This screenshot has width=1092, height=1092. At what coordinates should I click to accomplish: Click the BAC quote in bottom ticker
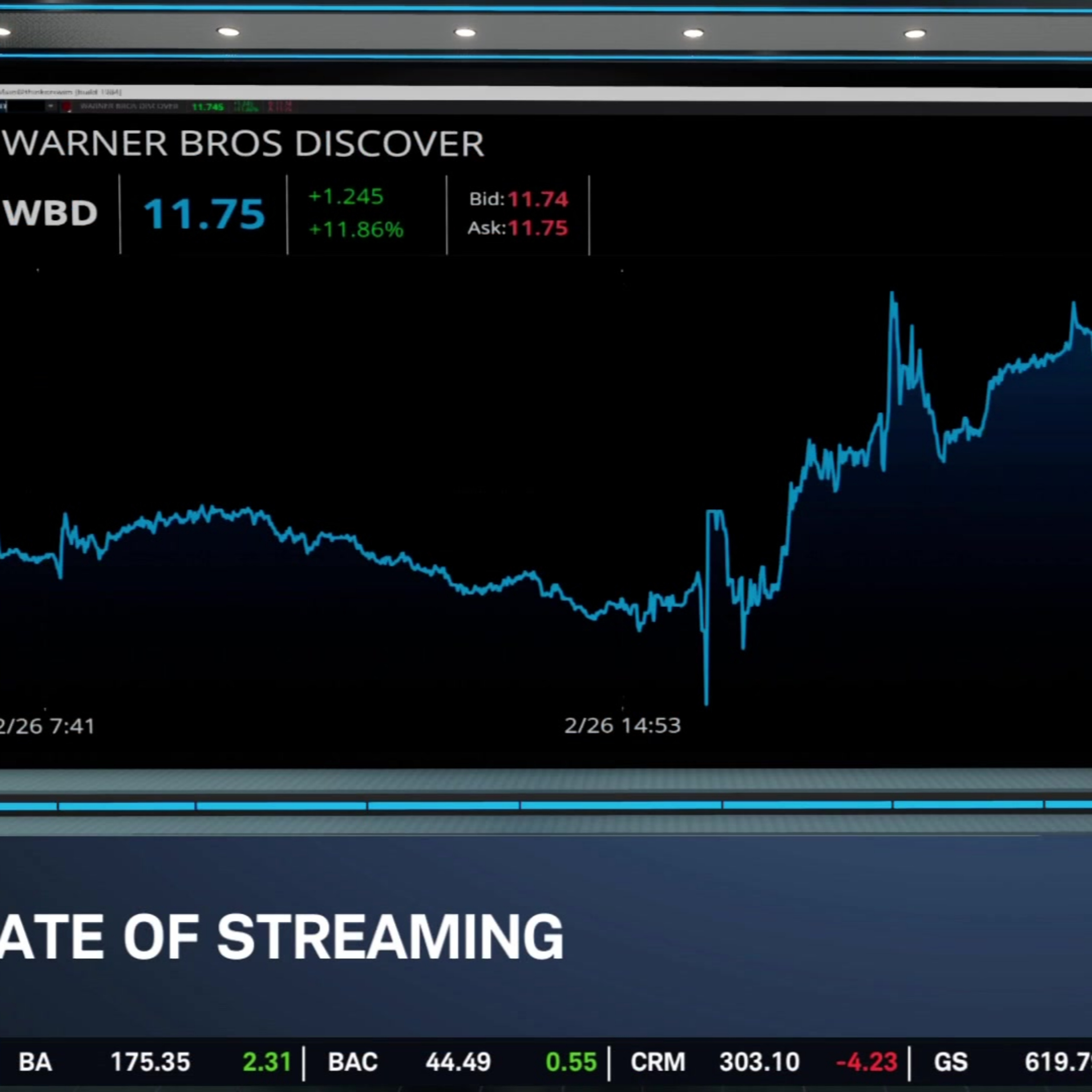coord(462,1062)
